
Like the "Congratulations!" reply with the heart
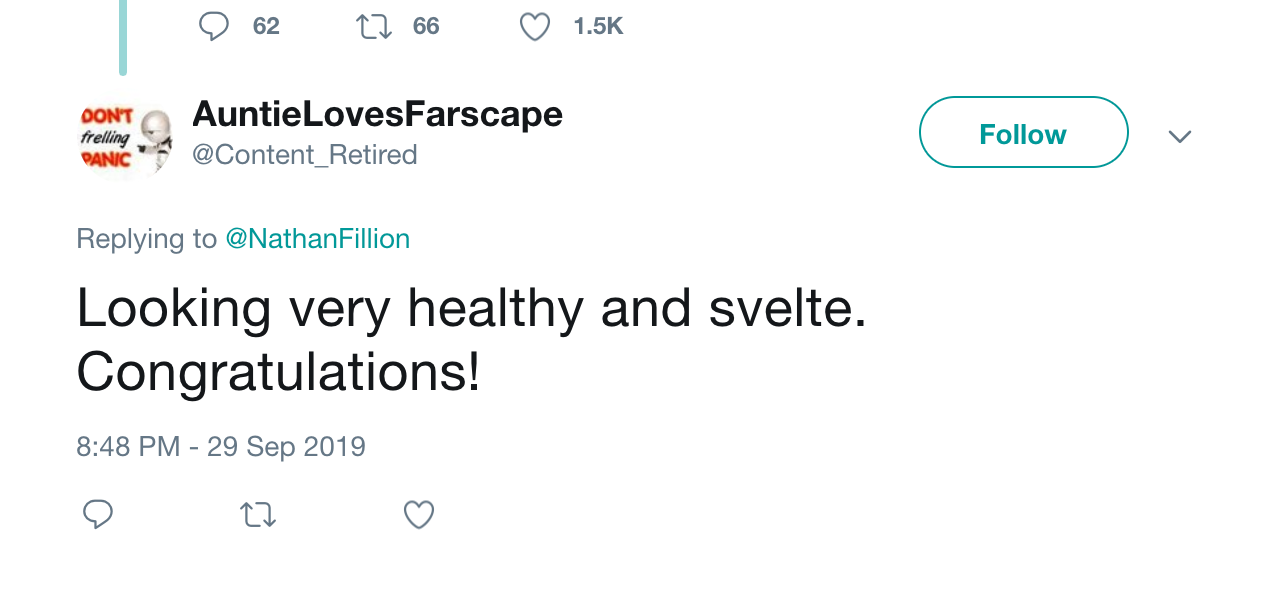[x=419, y=515]
